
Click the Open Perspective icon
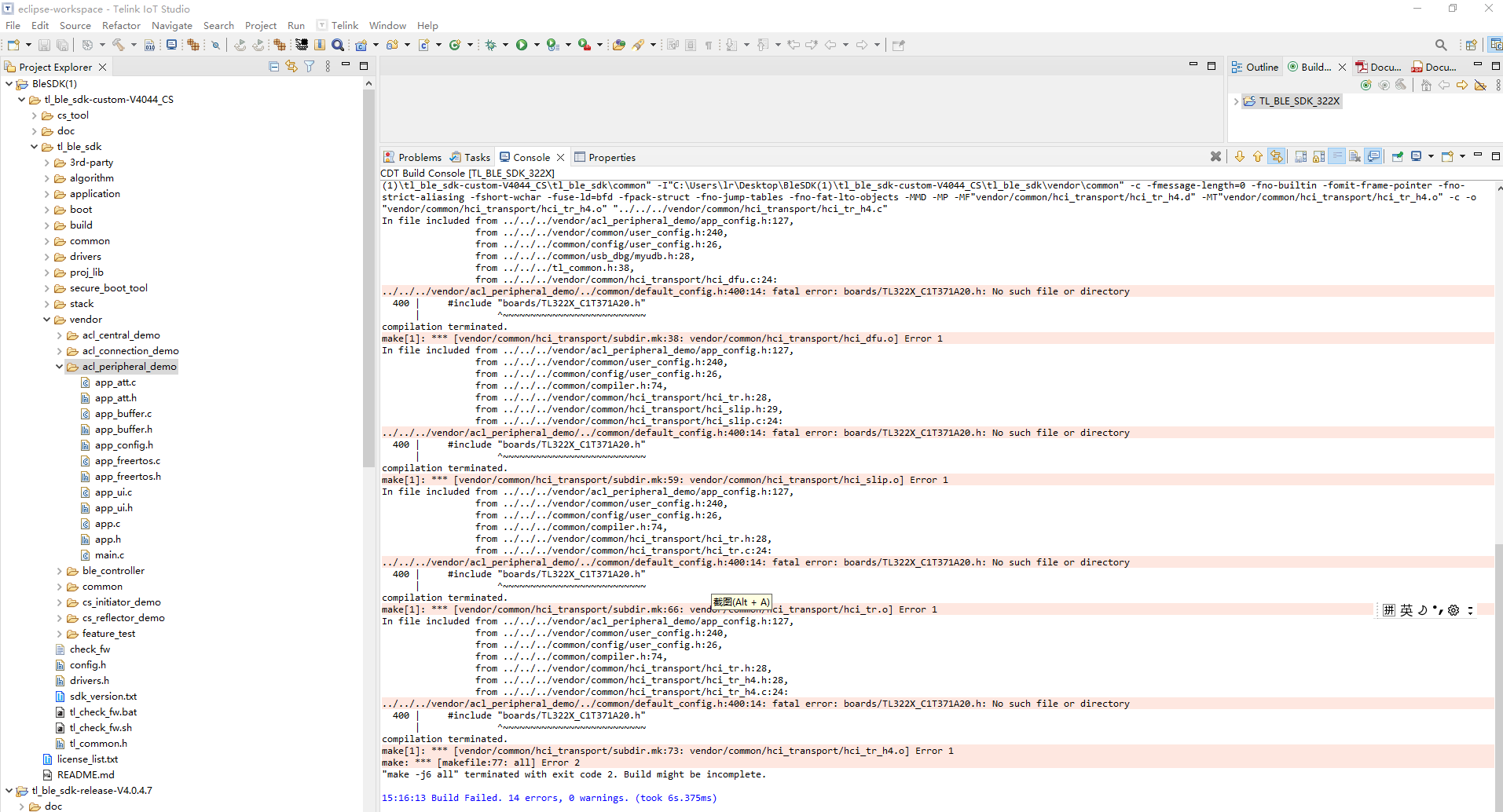[x=1472, y=45]
